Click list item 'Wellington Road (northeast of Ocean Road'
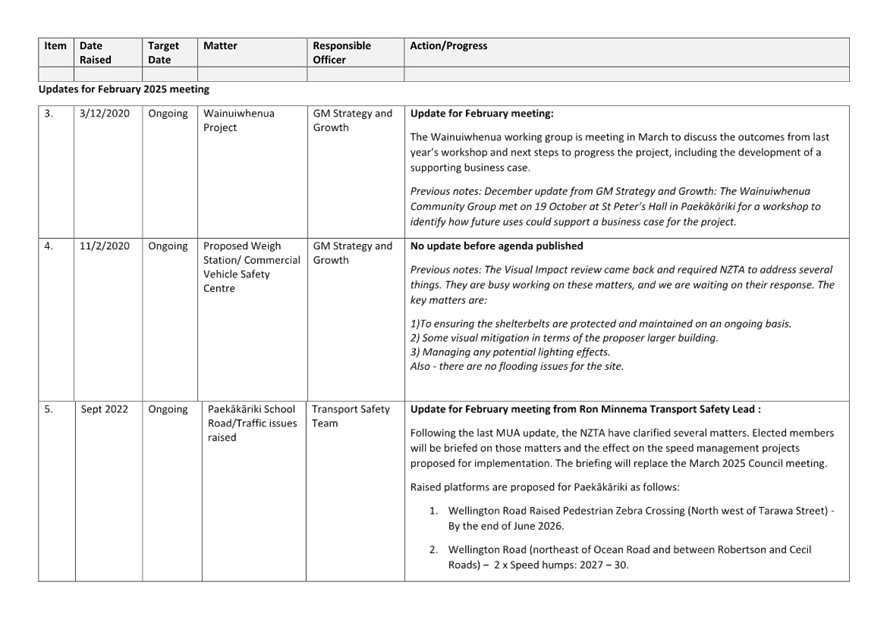Image resolution: width=887 pixels, height=626 pixels. tap(630, 557)
